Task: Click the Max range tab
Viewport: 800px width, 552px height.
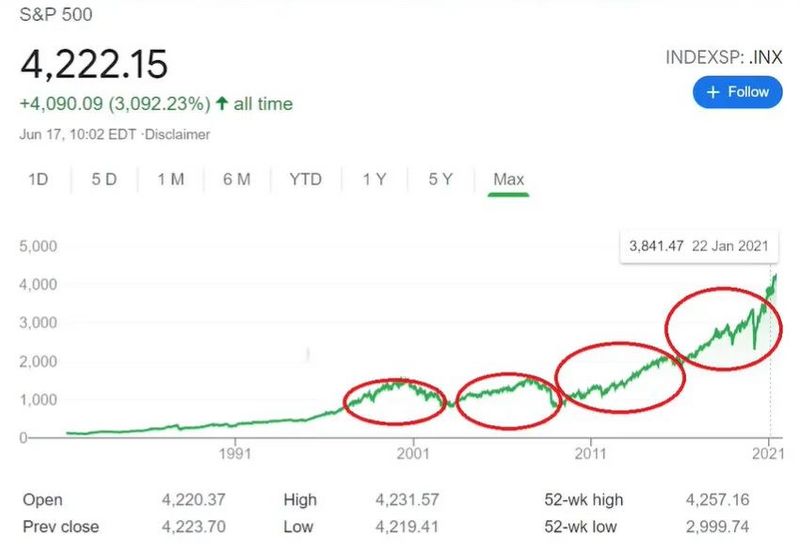Action: (508, 179)
